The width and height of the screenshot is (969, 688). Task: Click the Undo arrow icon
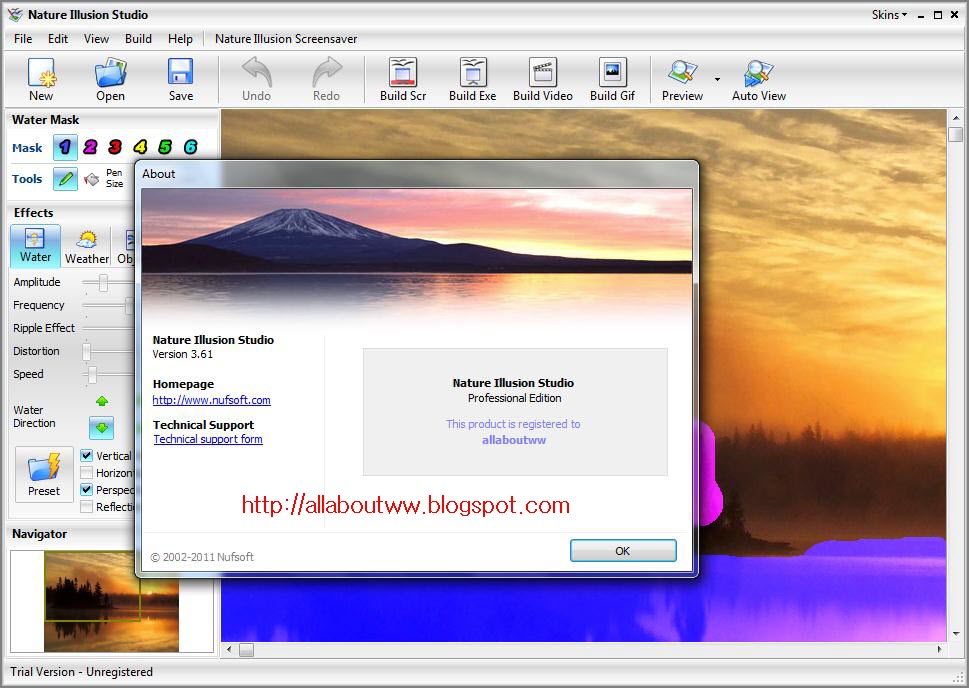pos(256,73)
